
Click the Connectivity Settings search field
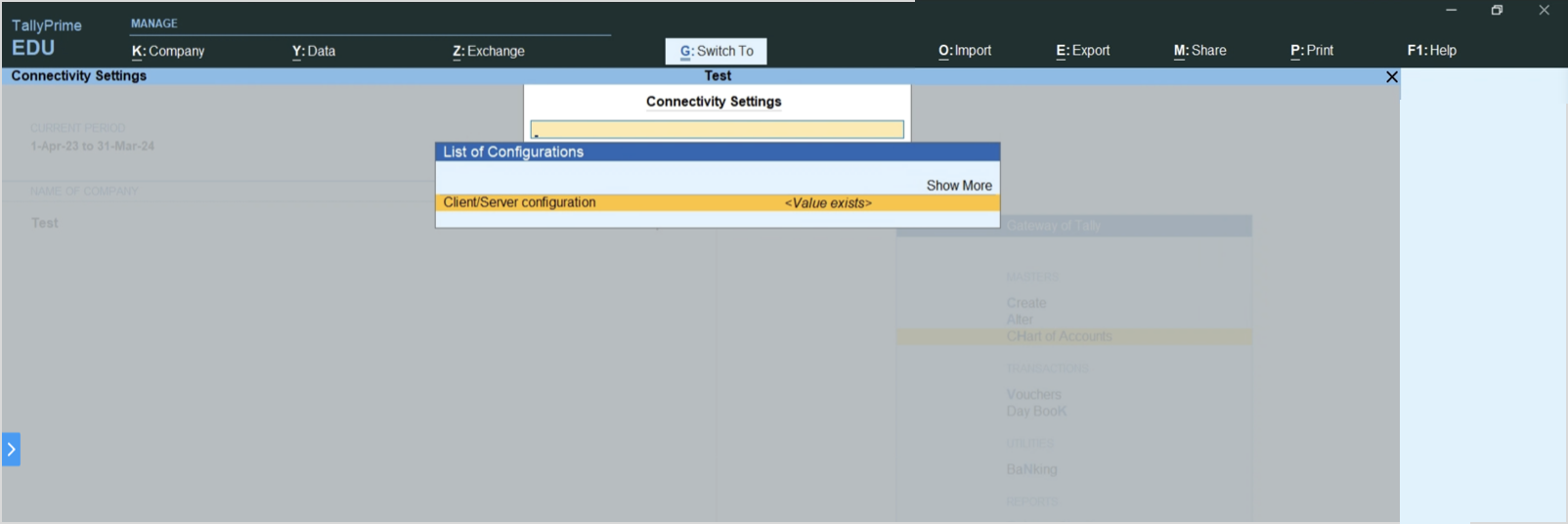(x=717, y=129)
